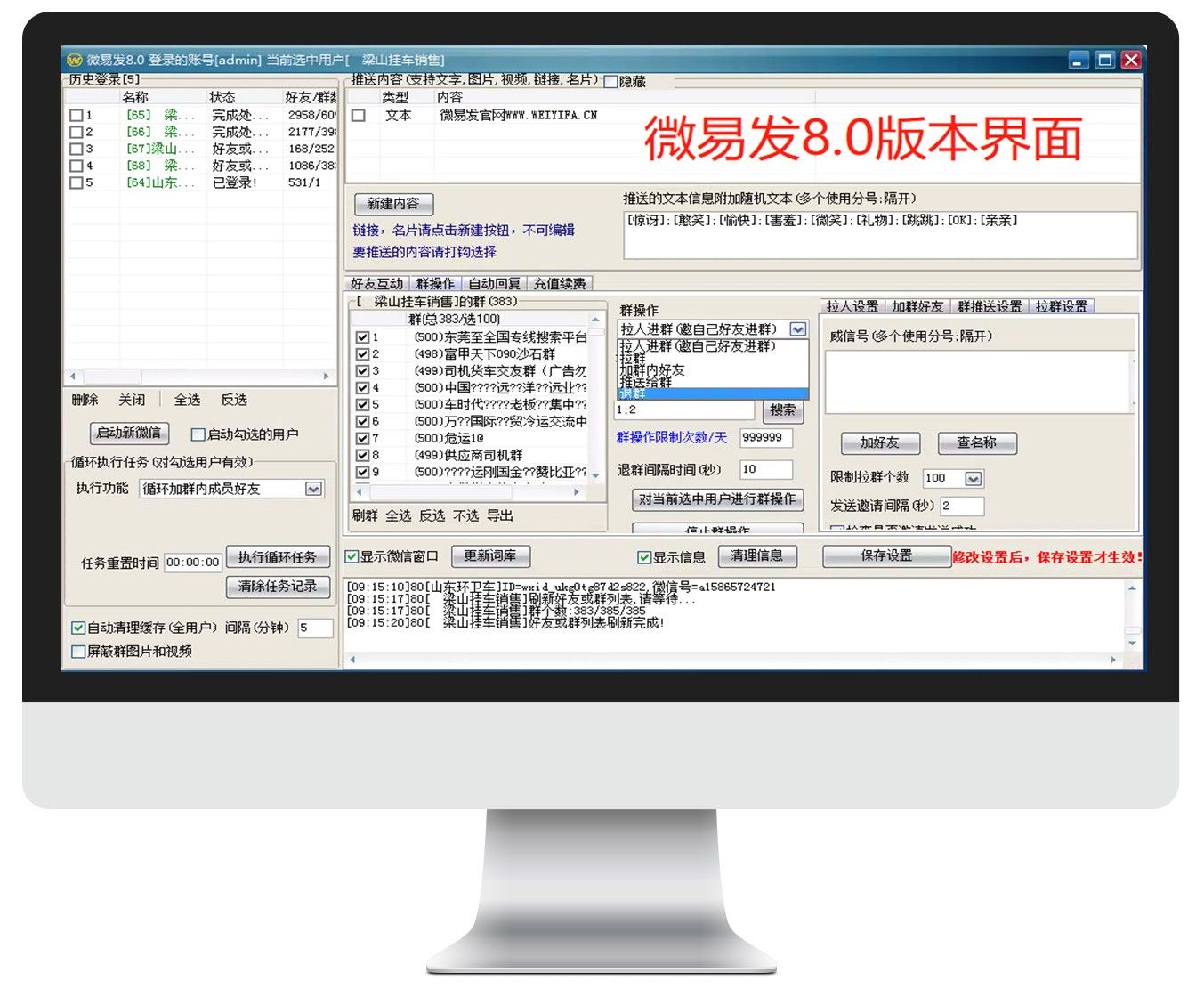
Task: Switch to the 充值续费 tab
Action: [560, 284]
